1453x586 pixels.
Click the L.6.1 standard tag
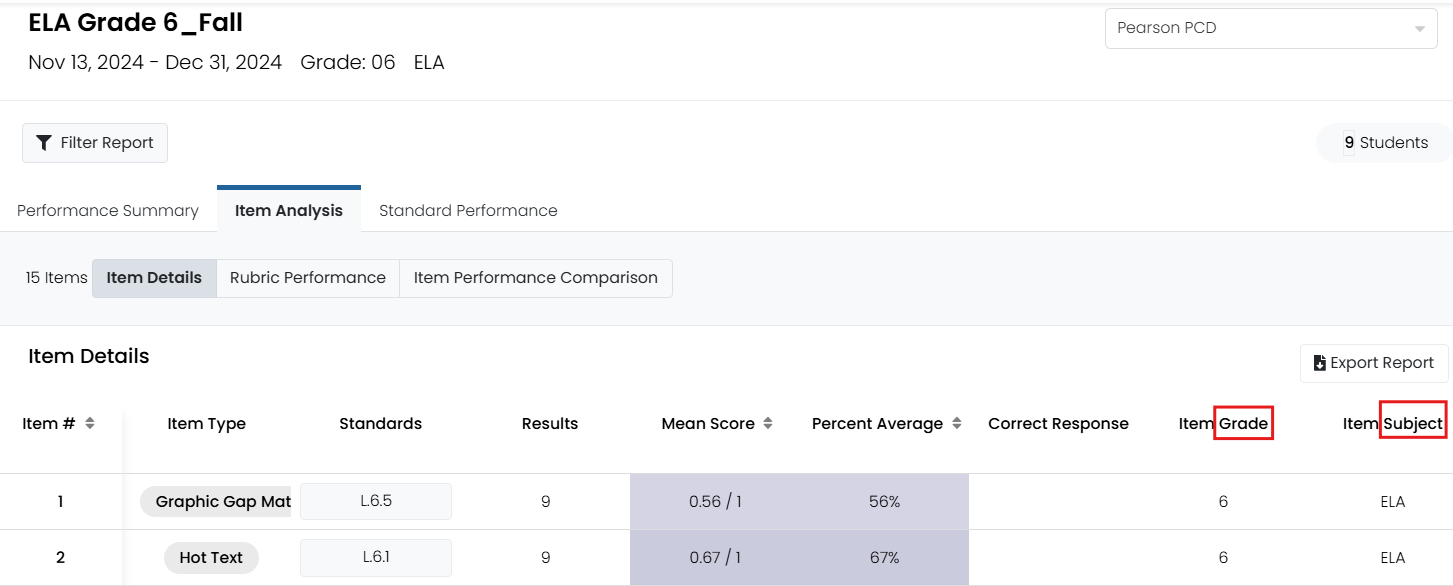376,558
